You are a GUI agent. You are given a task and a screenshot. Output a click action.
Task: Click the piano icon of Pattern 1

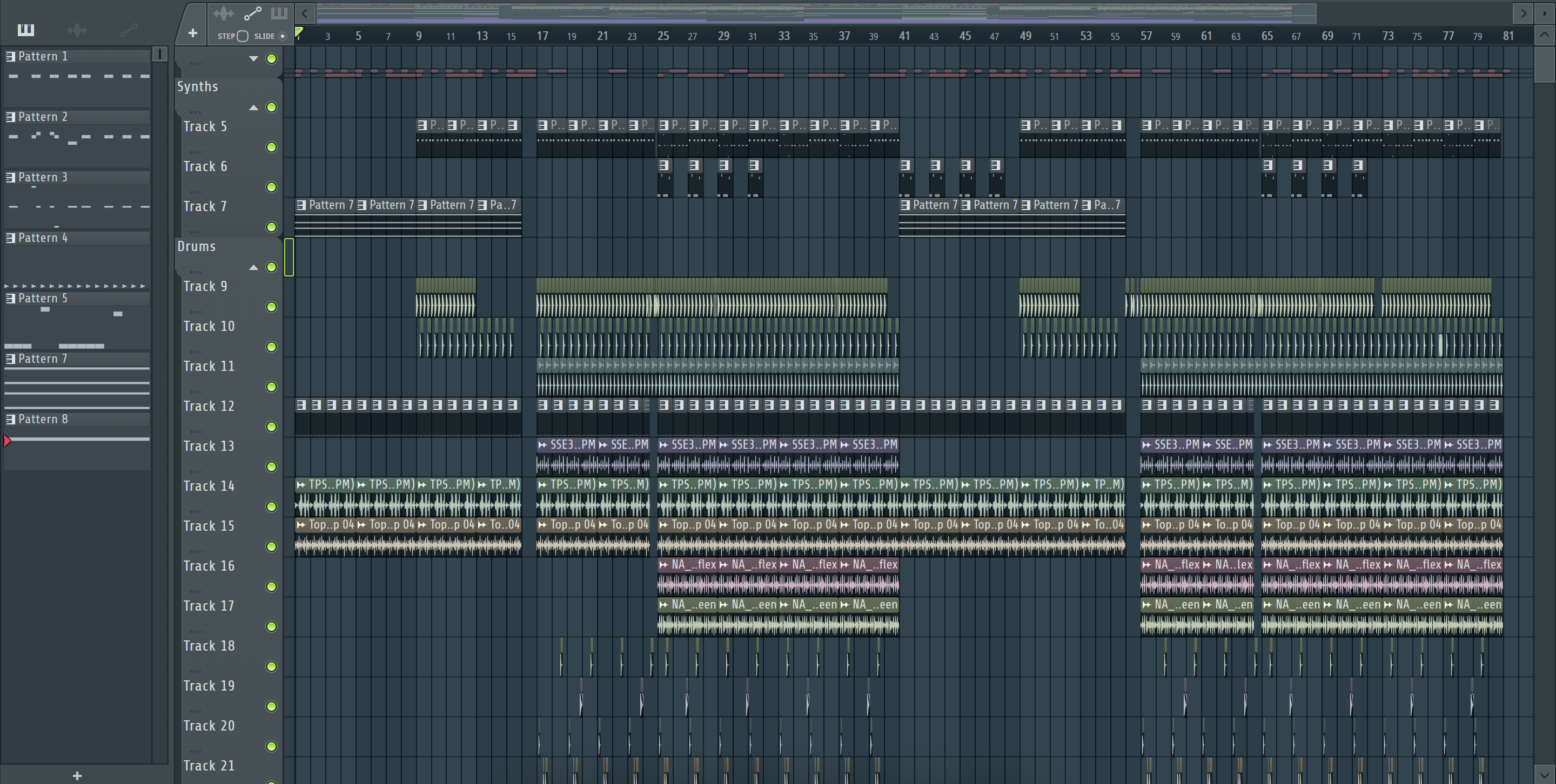coord(10,56)
